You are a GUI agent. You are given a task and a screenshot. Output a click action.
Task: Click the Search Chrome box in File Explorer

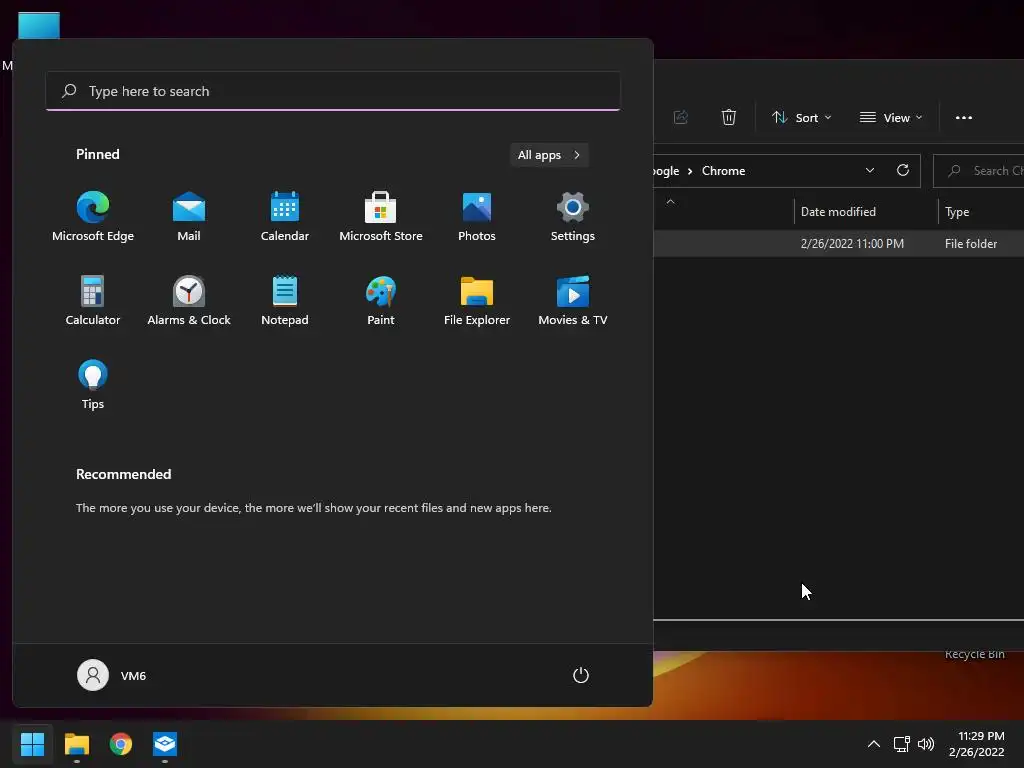[978, 171]
